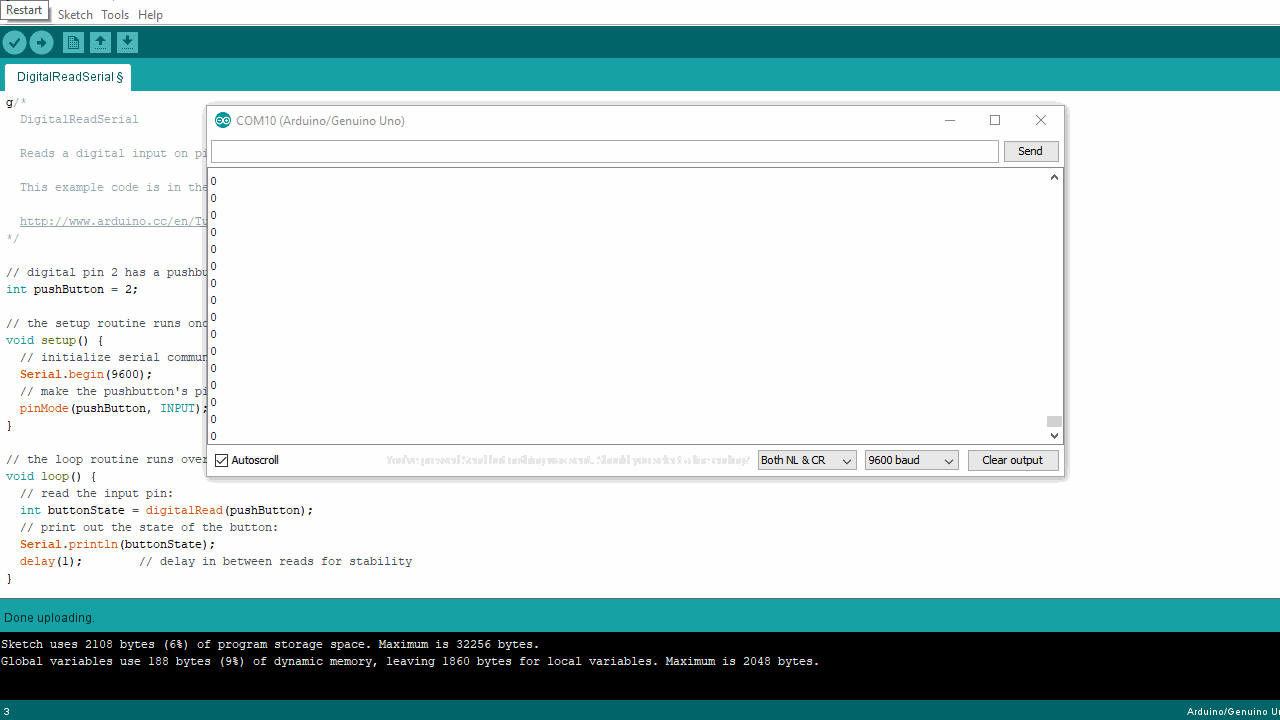This screenshot has width=1280, height=720.
Task: Click the serial monitor scrollbar down arrow
Action: coord(1054,436)
